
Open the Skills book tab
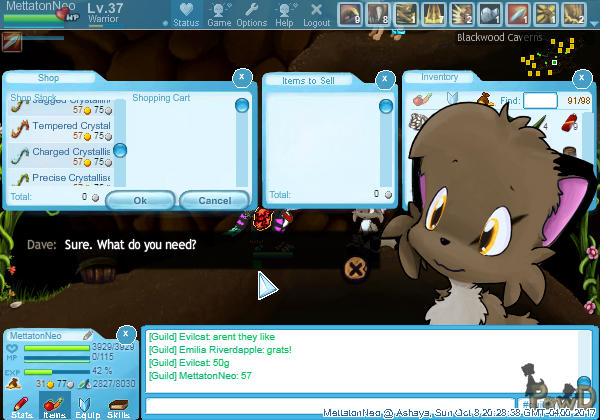coord(119,404)
